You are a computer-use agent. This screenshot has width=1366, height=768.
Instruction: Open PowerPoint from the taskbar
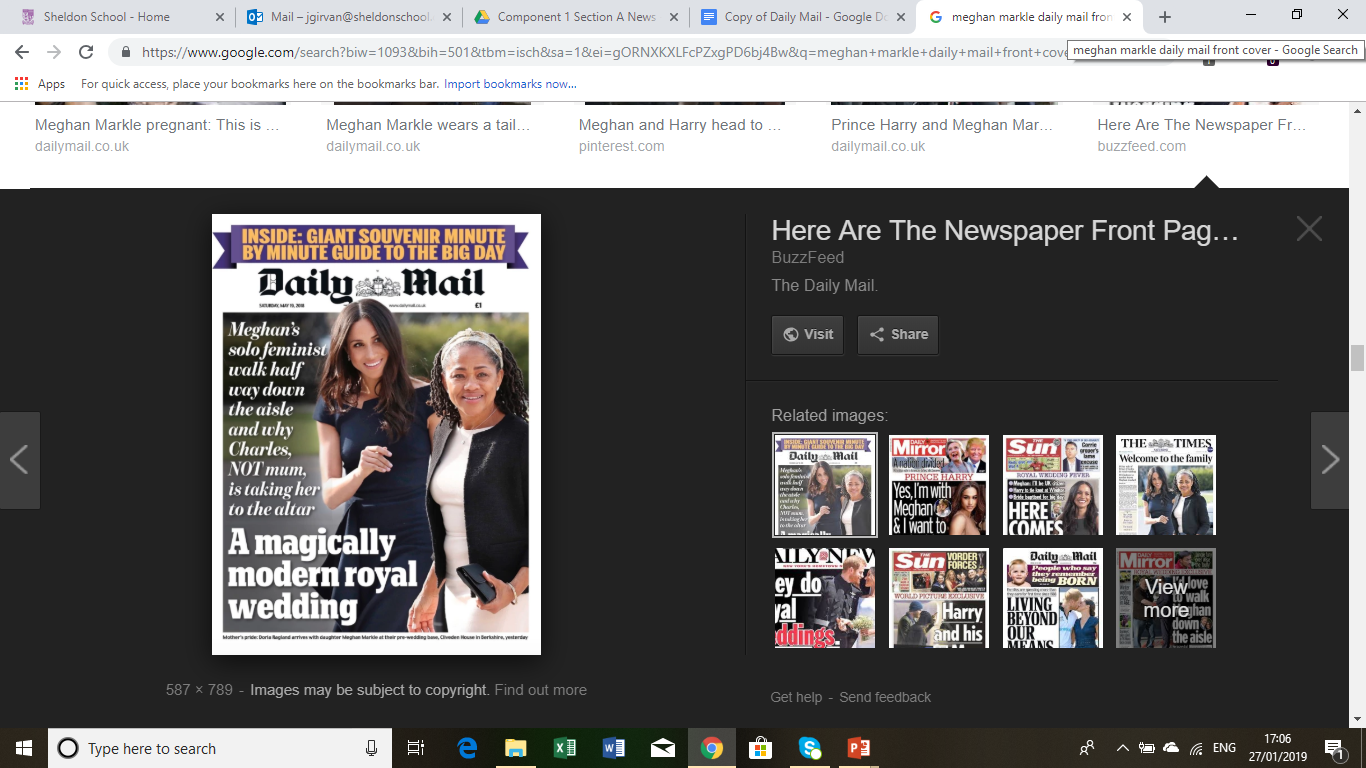[858, 748]
